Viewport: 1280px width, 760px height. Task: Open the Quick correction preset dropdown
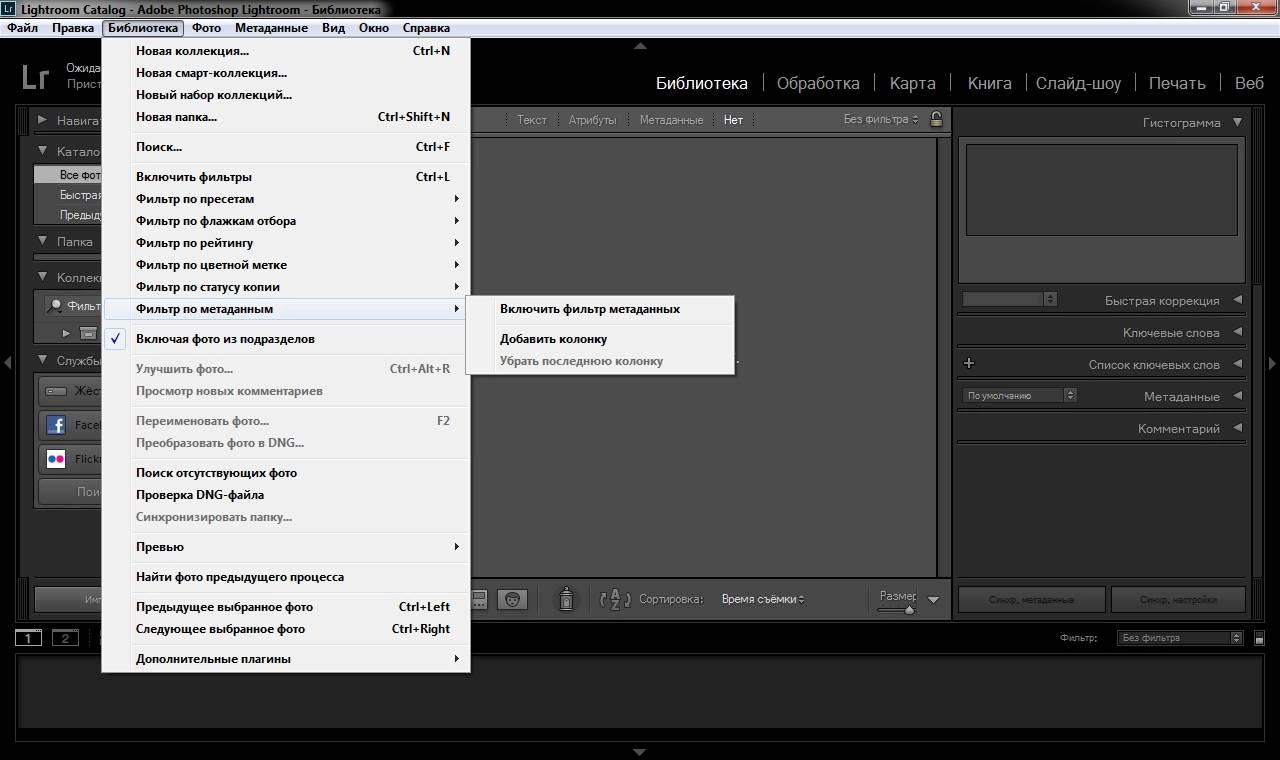click(1009, 299)
